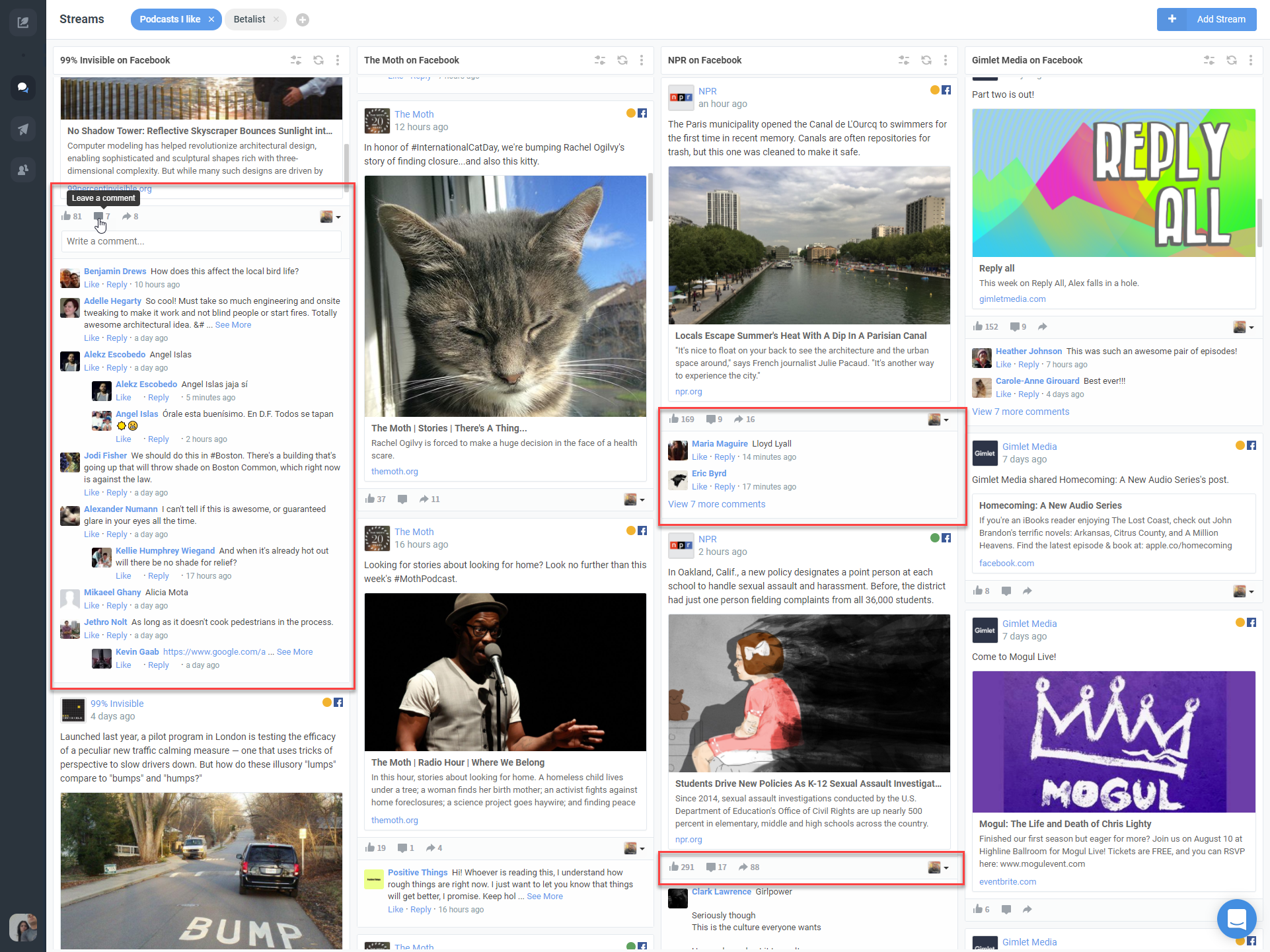Open the chat support bubble

pyautogui.click(x=1236, y=918)
